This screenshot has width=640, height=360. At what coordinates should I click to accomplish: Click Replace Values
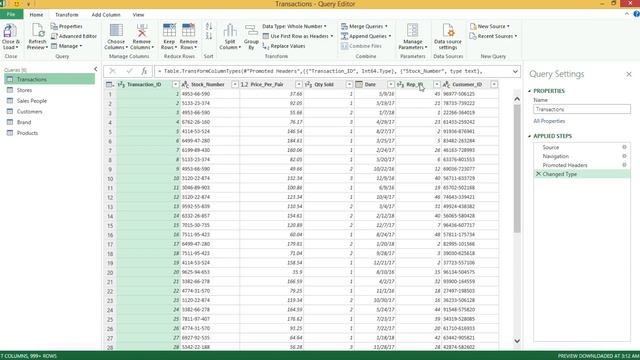(x=284, y=46)
